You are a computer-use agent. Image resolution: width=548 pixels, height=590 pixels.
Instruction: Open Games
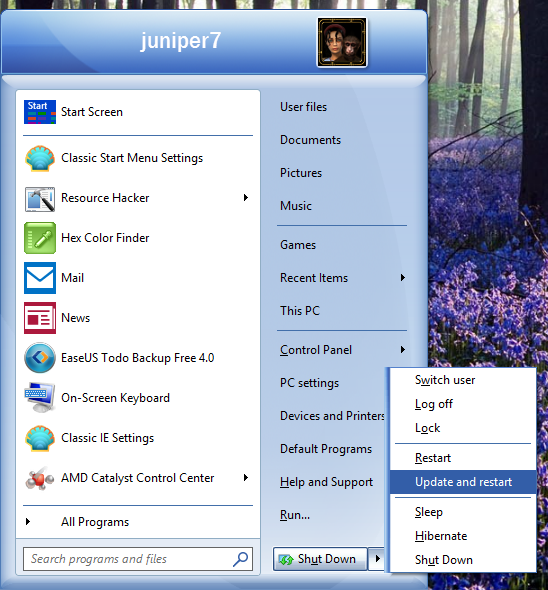click(298, 245)
